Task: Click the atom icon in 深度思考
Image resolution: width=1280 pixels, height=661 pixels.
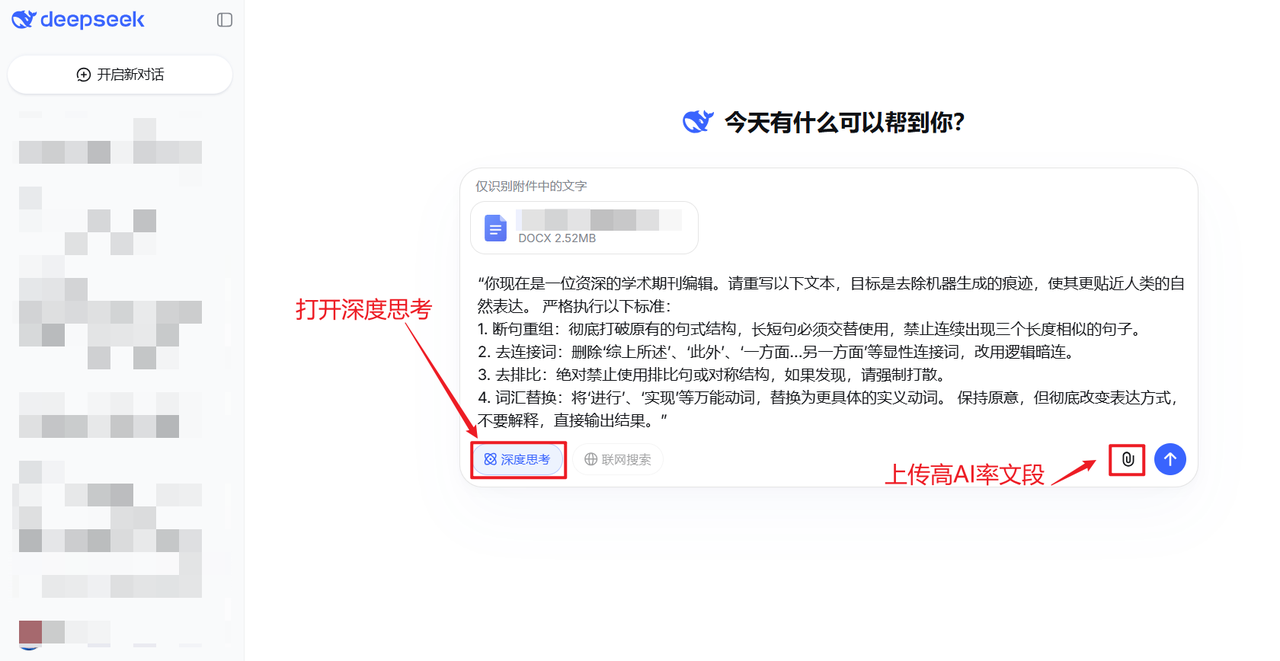Action: click(x=490, y=459)
